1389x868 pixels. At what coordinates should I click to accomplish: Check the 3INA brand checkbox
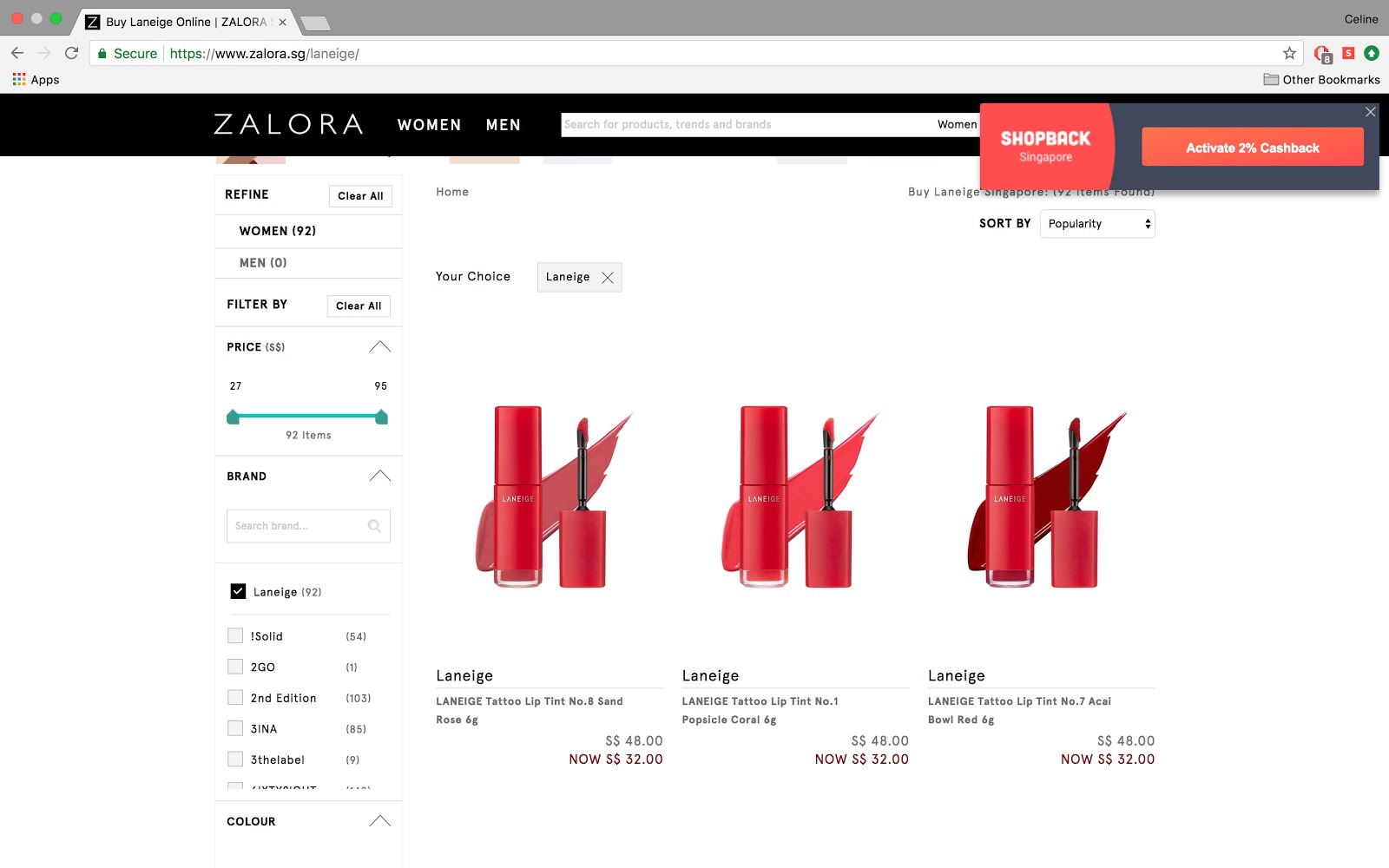(235, 728)
